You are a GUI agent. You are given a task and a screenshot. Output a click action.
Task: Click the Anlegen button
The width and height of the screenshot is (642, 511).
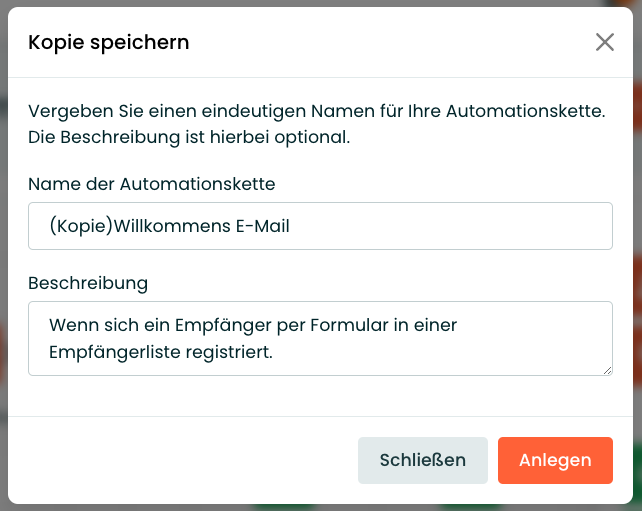tap(555, 460)
